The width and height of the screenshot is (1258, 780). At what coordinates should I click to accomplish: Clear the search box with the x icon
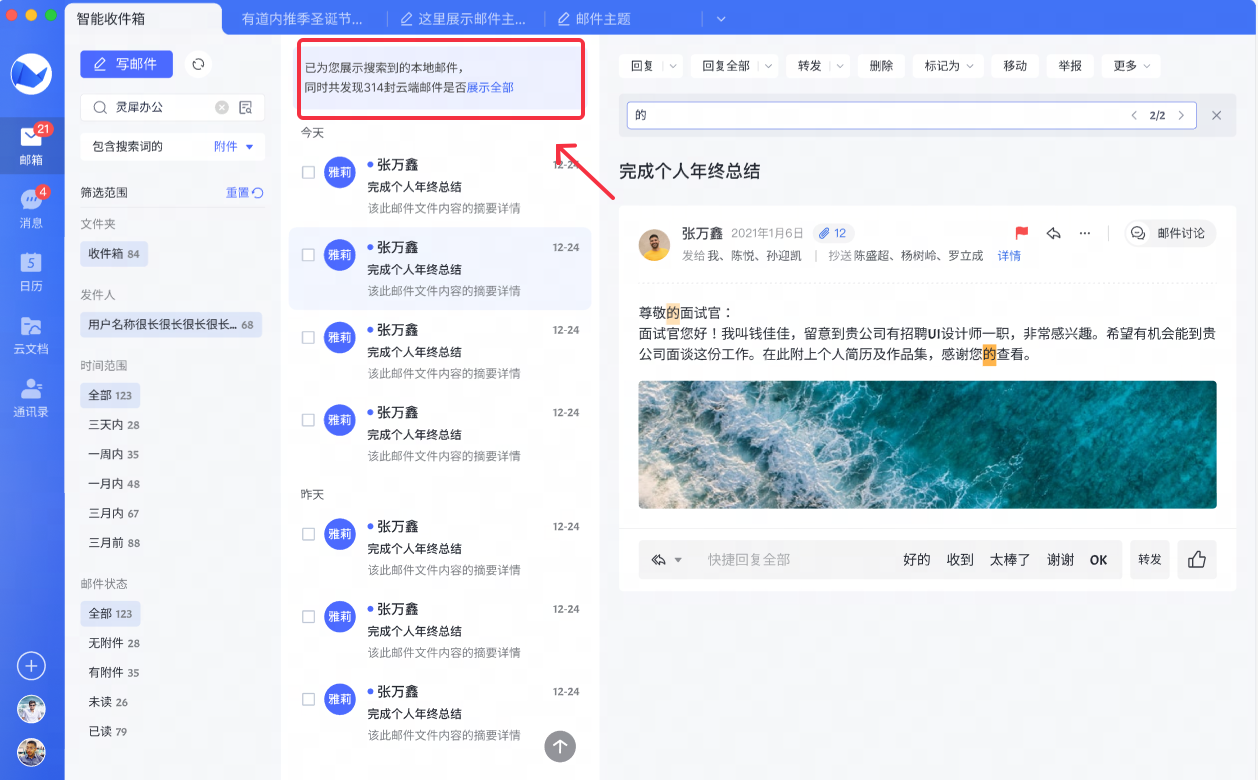tap(222, 107)
